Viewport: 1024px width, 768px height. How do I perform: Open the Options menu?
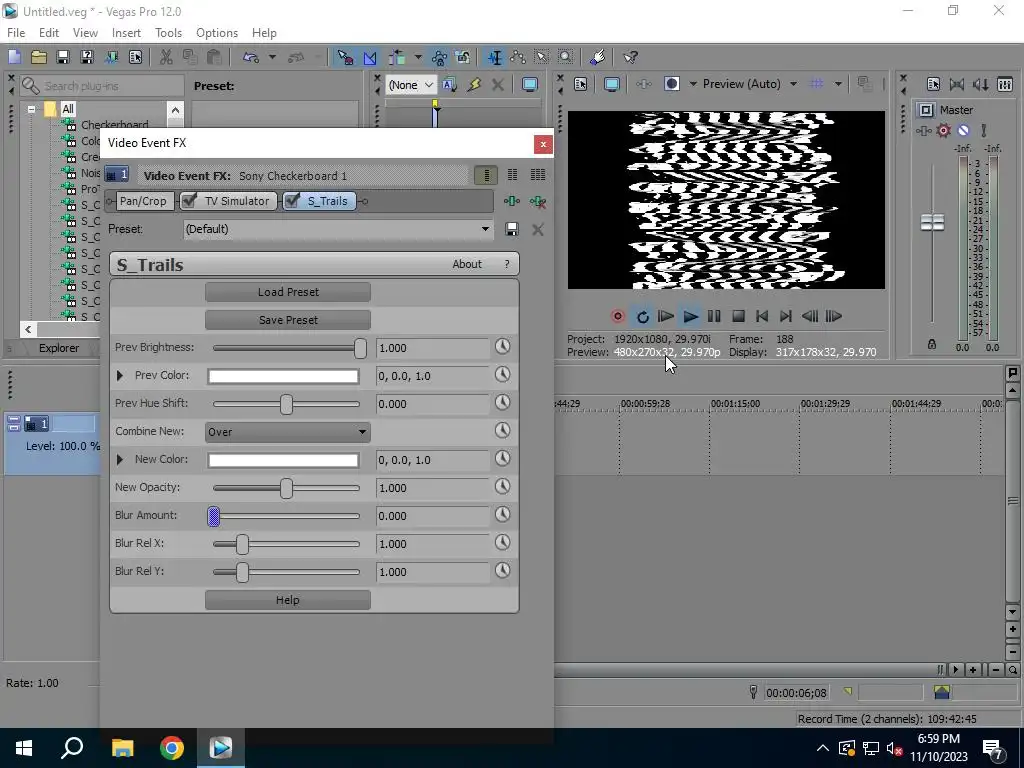(217, 33)
